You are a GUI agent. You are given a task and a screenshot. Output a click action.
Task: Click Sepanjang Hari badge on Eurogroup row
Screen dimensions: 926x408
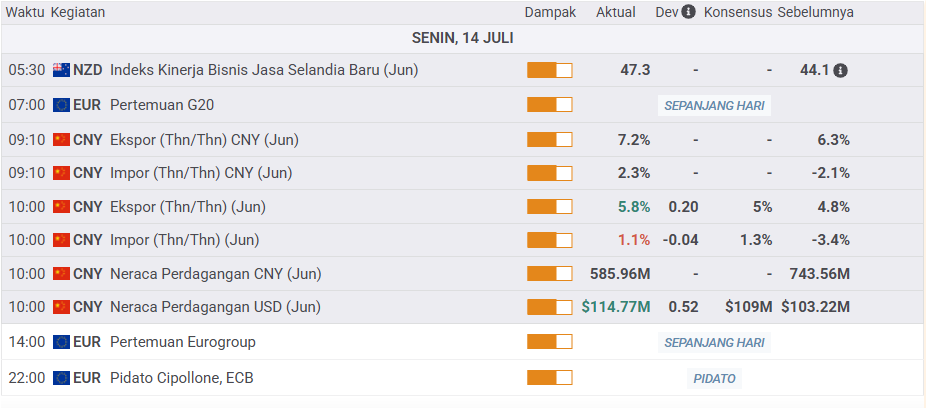(714, 342)
